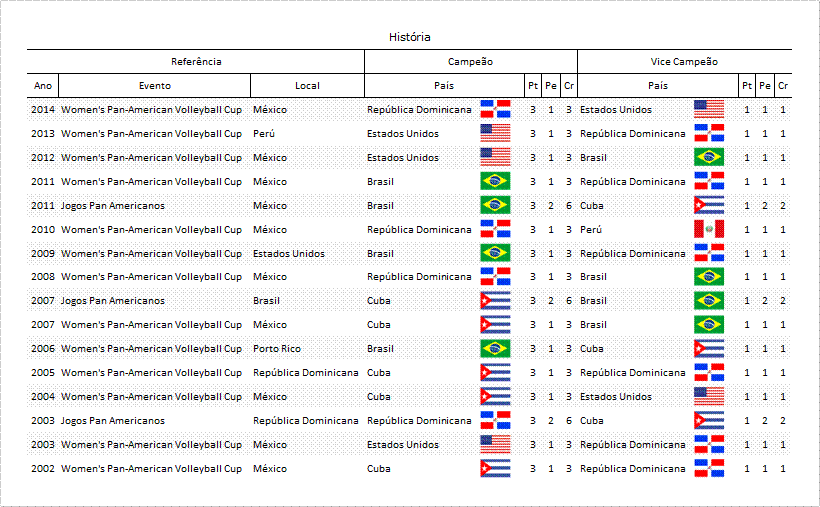Click the Vice Campeão group header

pos(684,62)
